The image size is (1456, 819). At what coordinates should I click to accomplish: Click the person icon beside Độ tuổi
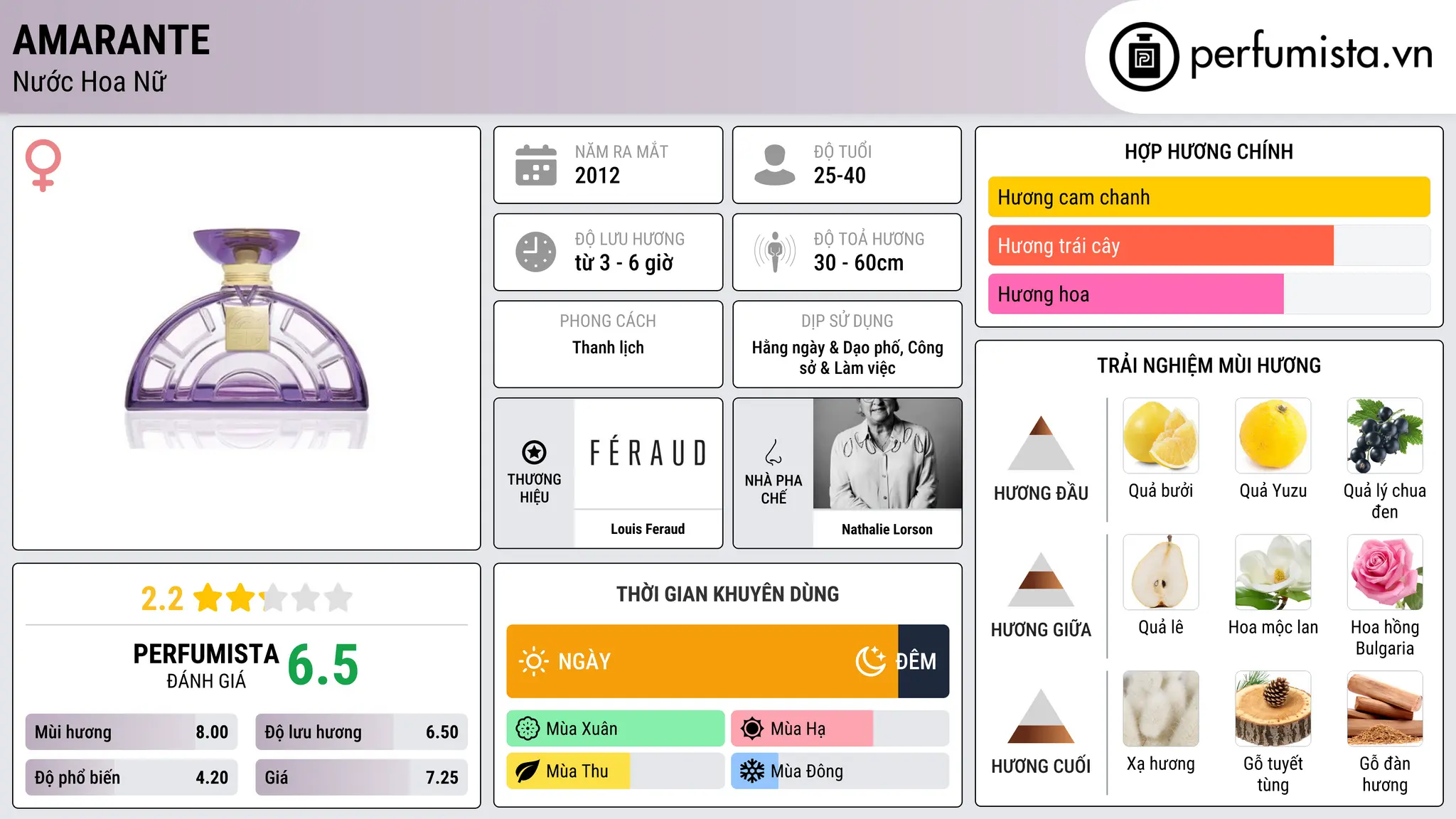[x=774, y=165]
